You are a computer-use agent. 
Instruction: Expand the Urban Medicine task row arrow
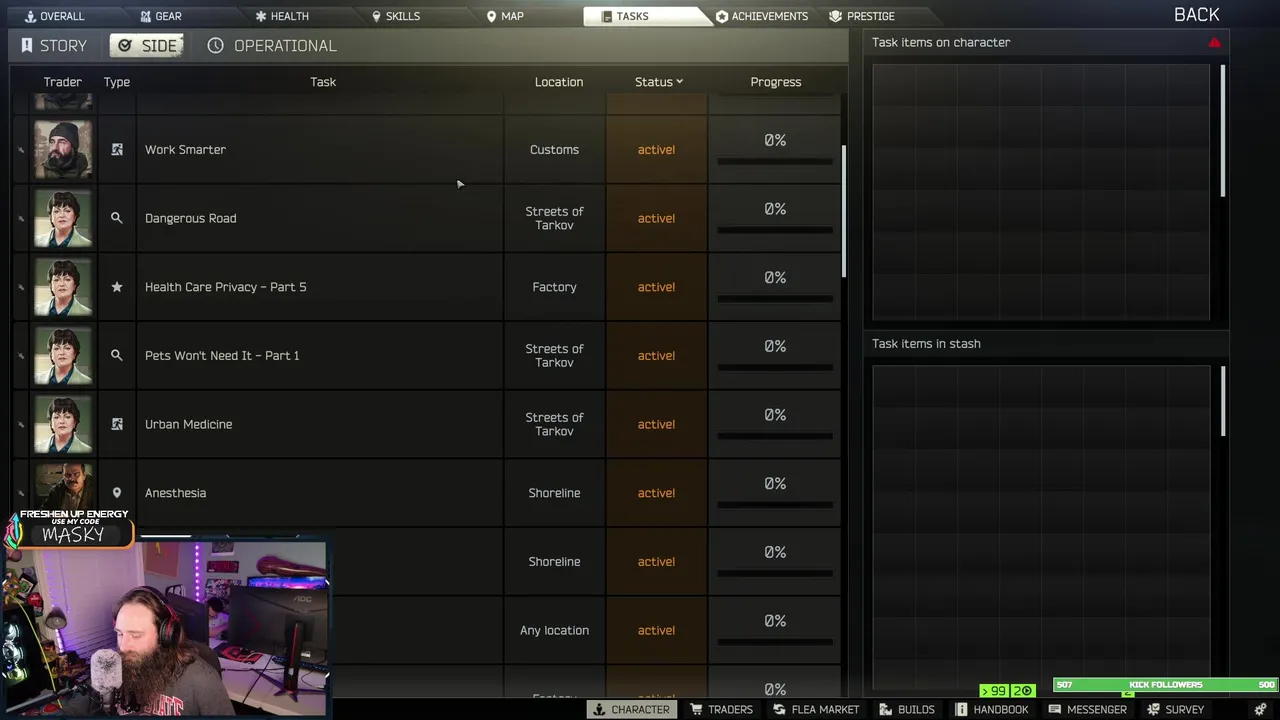(21, 425)
